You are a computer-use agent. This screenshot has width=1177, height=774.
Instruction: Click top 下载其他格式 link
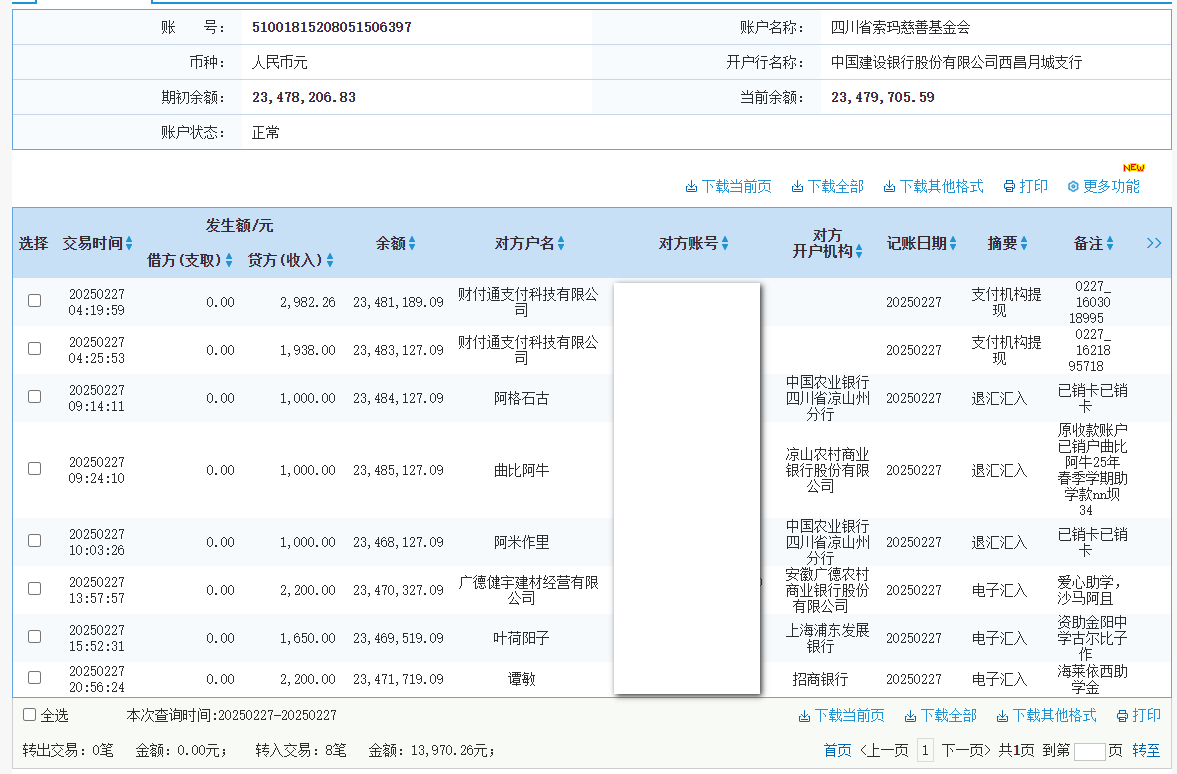click(933, 186)
